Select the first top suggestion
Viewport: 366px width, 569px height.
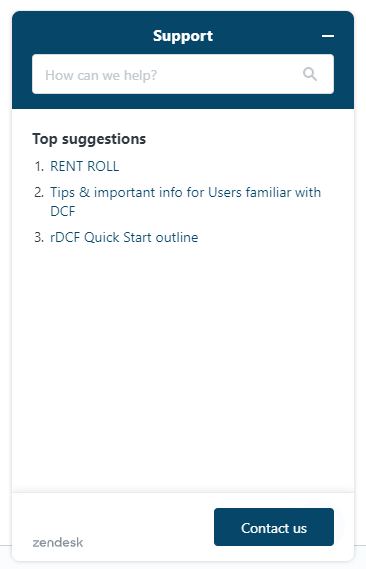pyautogui.click(x=85, y=166)
